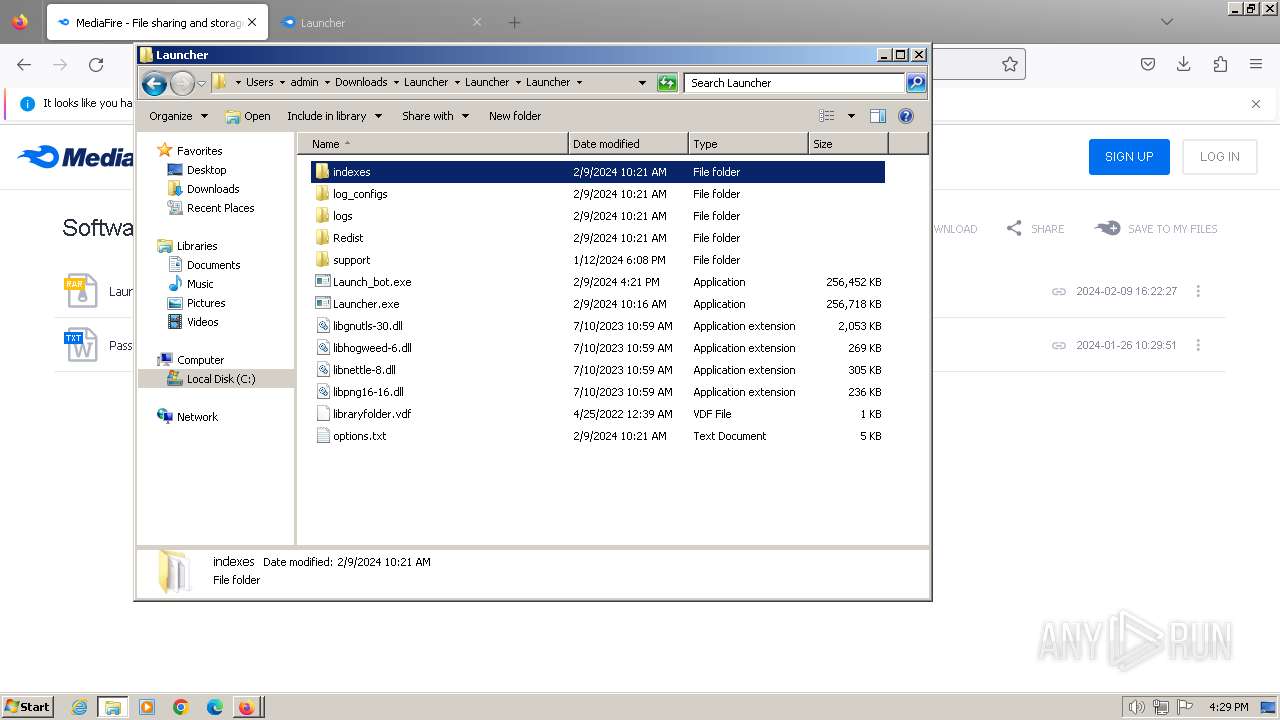This screenshot has width=1280, height=720.
Task: Open more options for the 2024-02-09 MediaFire file
Action: [1198, 291]
